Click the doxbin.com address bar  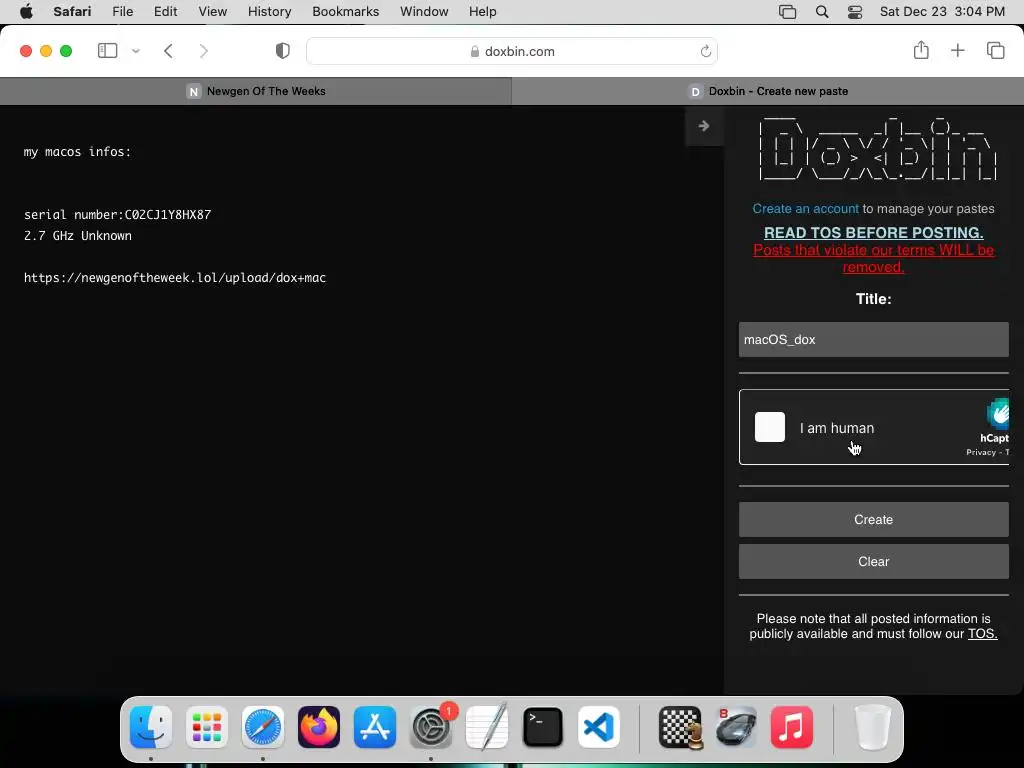pos(512,52)
